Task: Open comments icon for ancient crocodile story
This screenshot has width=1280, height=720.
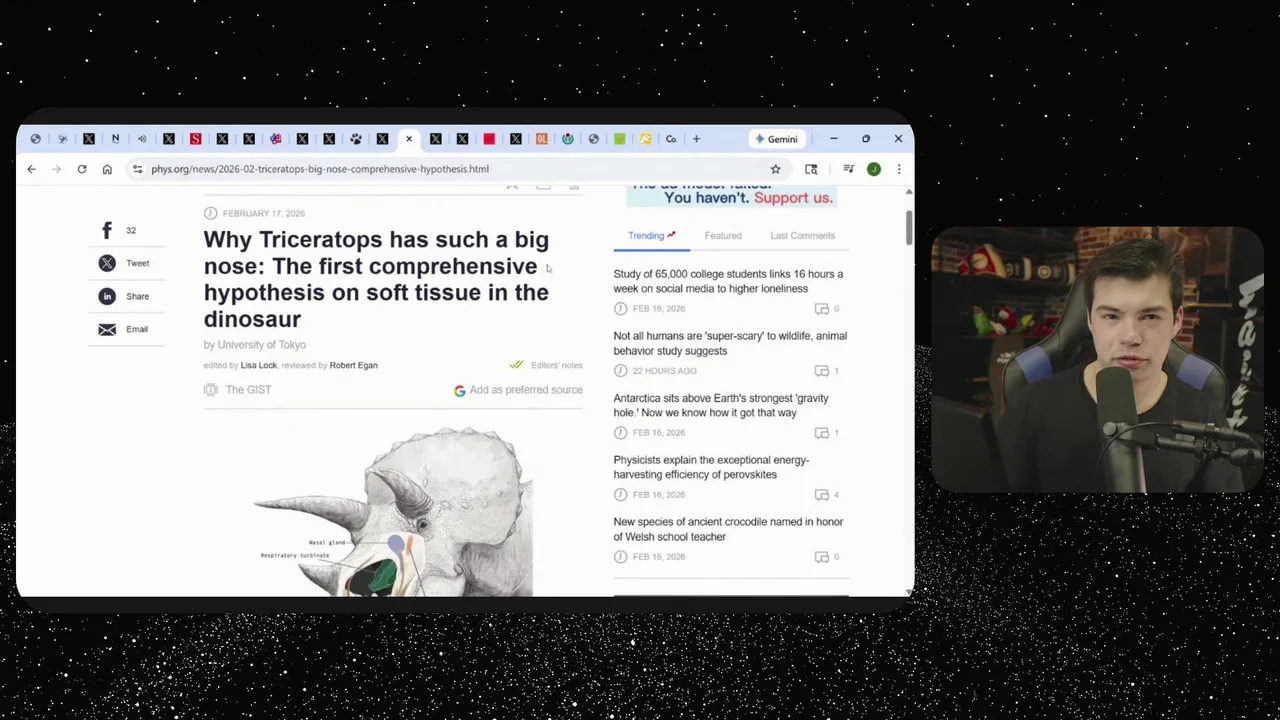Action: tap(822, 557)
